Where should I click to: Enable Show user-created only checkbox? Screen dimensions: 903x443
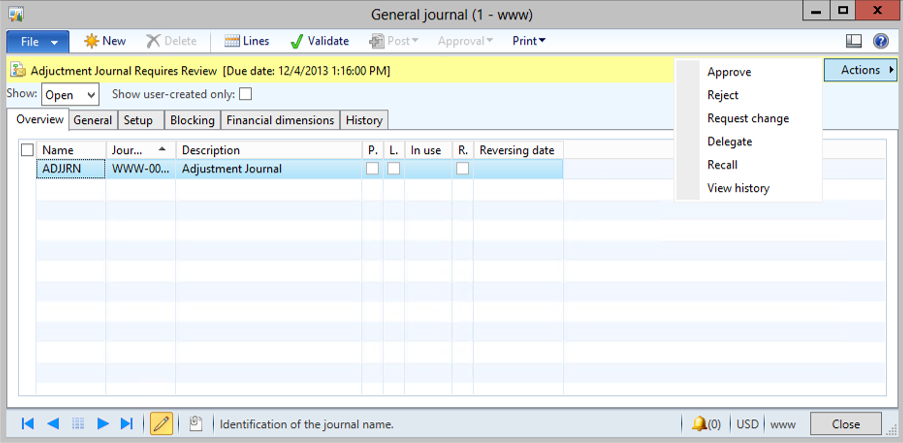[245, 94]
